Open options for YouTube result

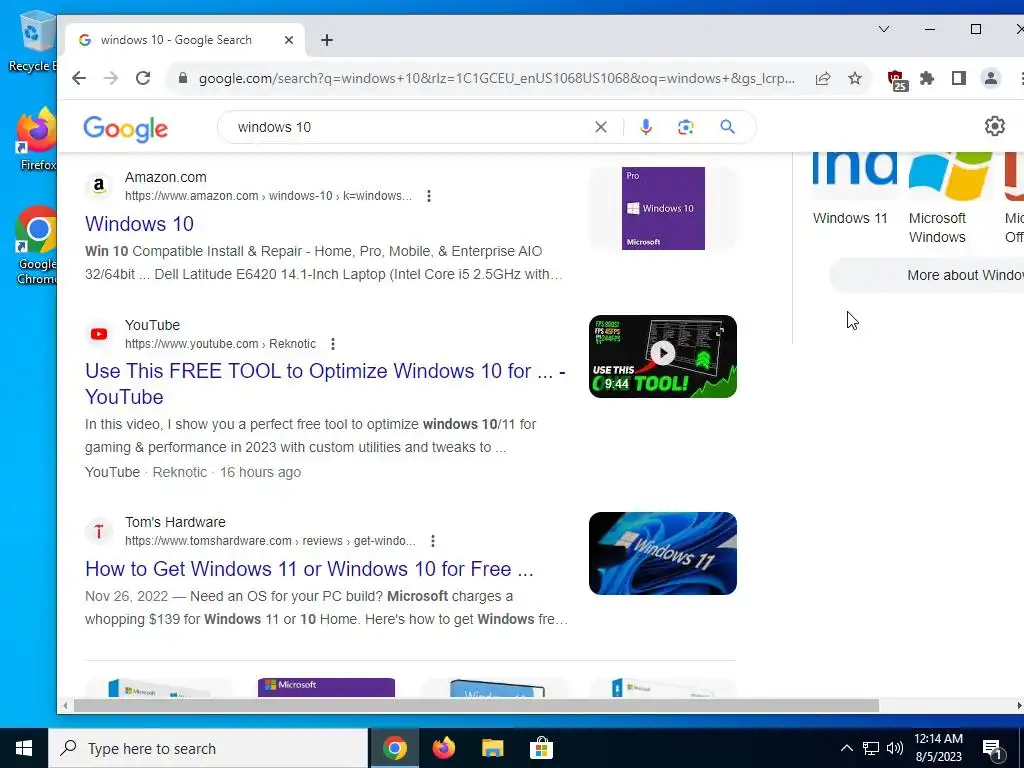coord(333,344)
